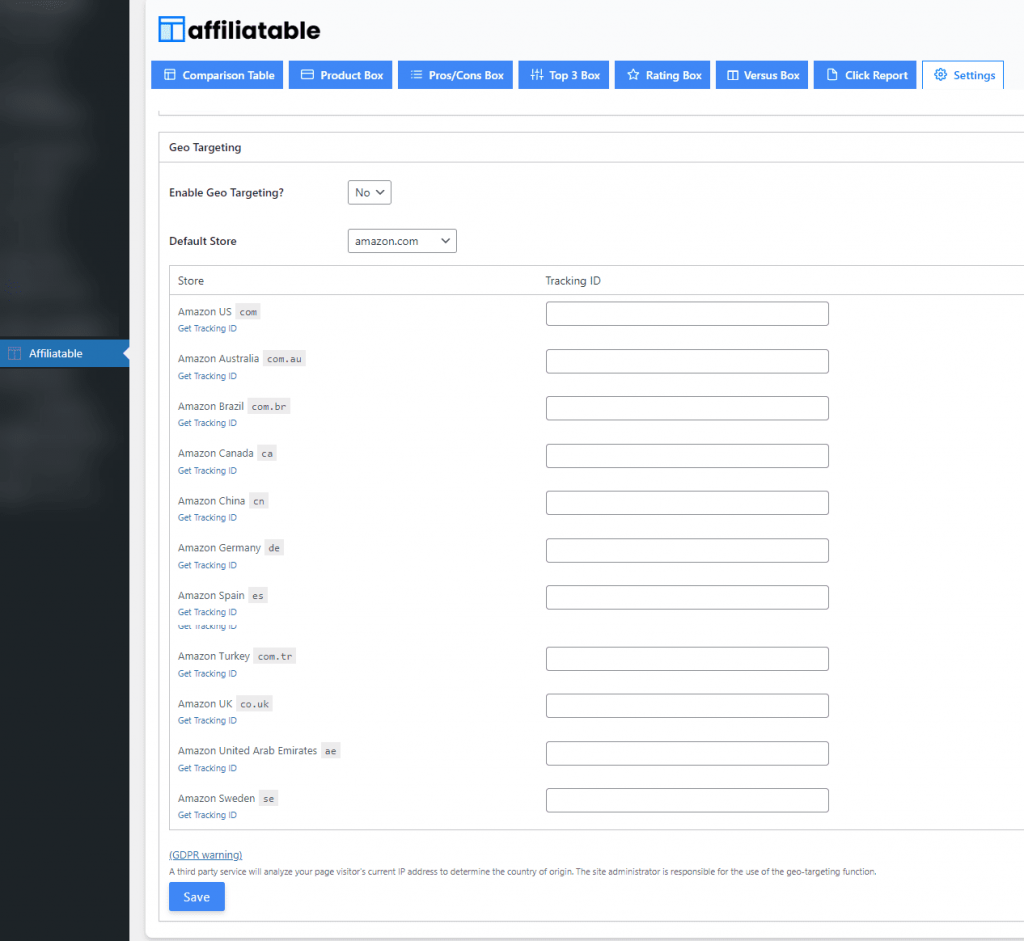
Task: Click the Store column header
Action: click(x=191, y=281)
